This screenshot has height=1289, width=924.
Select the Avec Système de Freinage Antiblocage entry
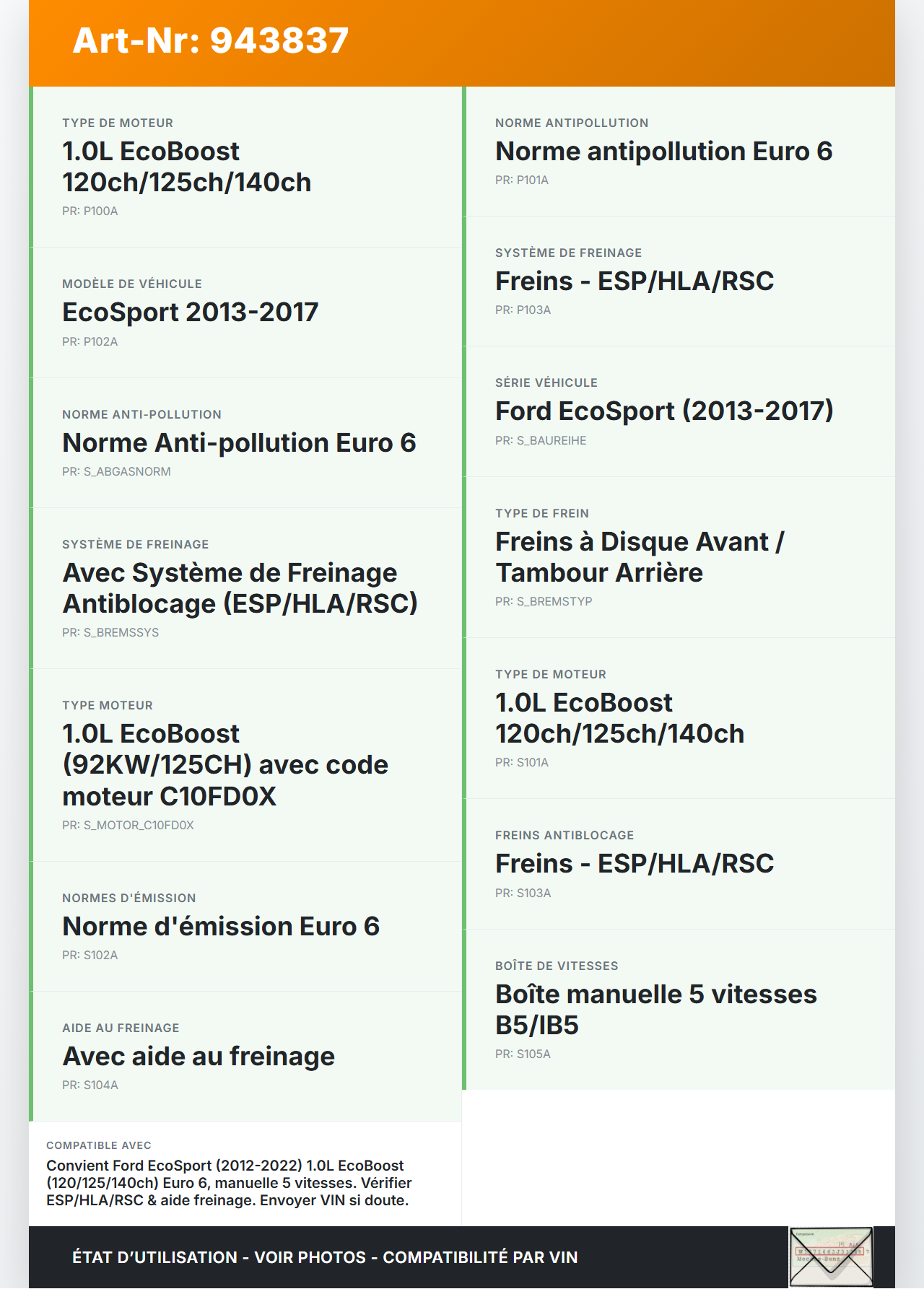pos(240,588)
